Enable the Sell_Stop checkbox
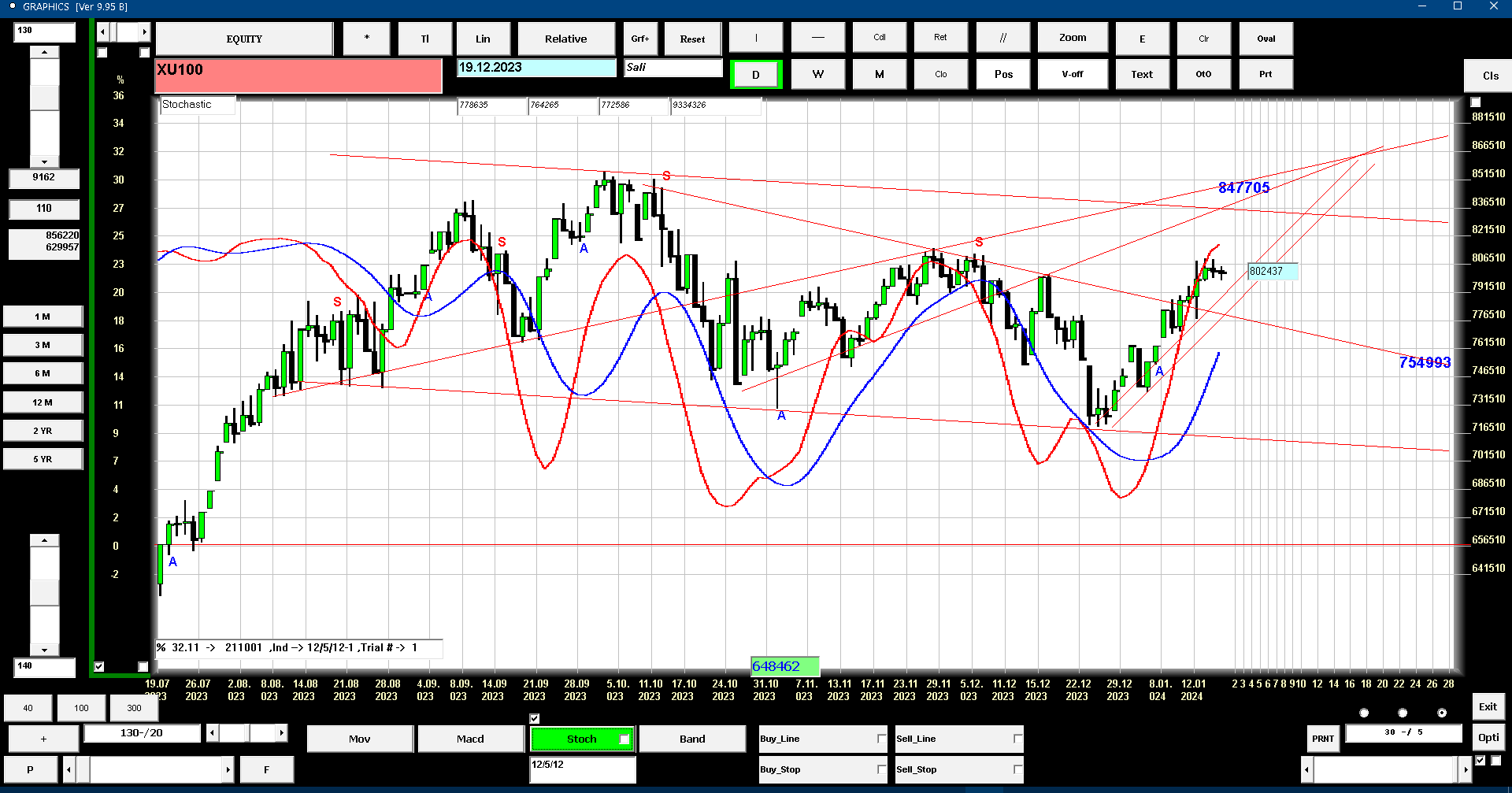 (1017, 769)
